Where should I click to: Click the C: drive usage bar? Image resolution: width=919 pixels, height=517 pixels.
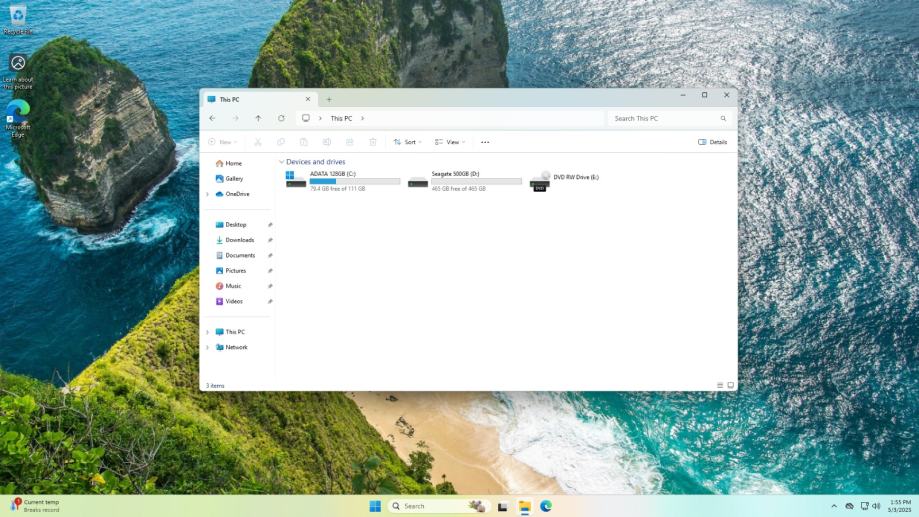pyautogui.click(x=355, y=182)
